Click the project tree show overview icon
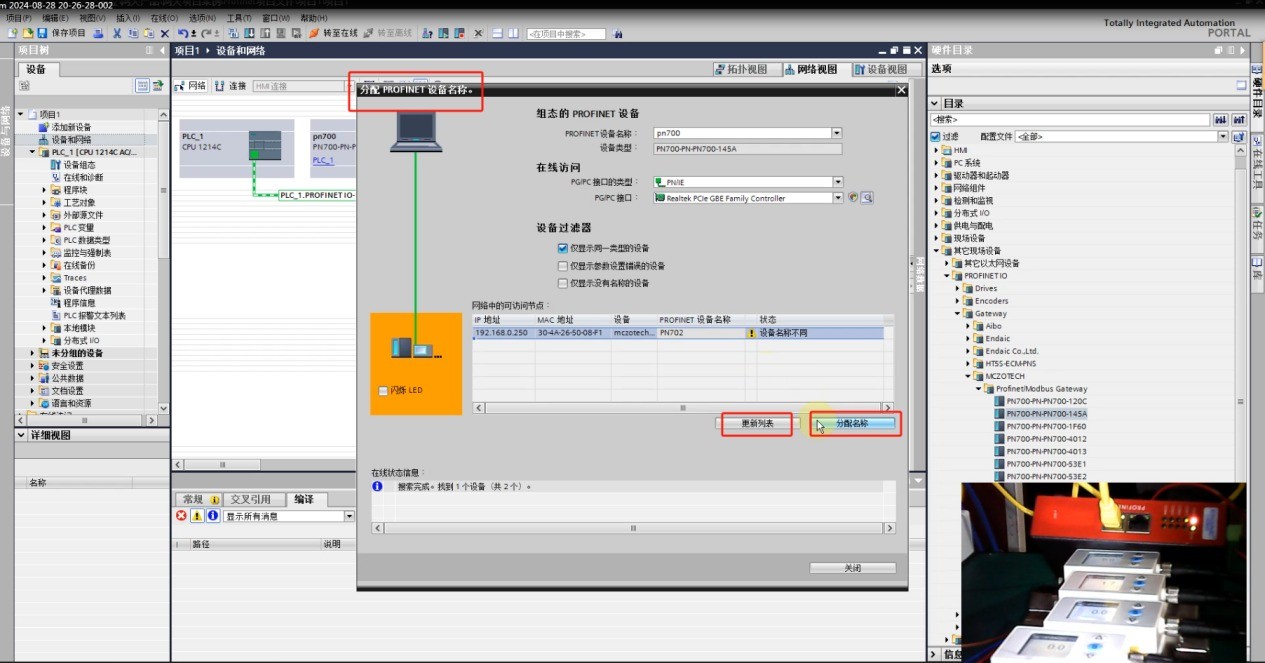The height and width of the screenshot is (663, 1265). click(x=142, y=86)
